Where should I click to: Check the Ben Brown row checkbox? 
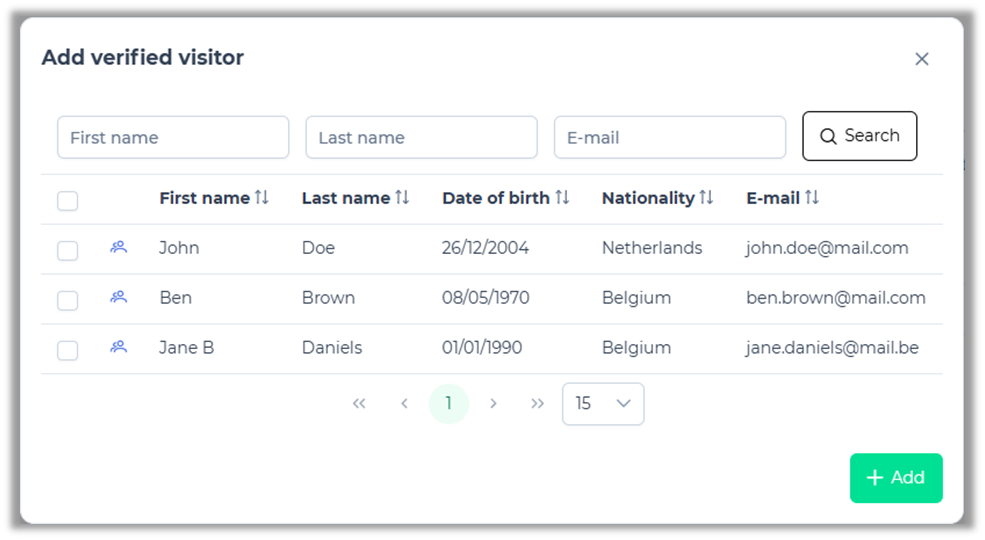tap(68, 300)
